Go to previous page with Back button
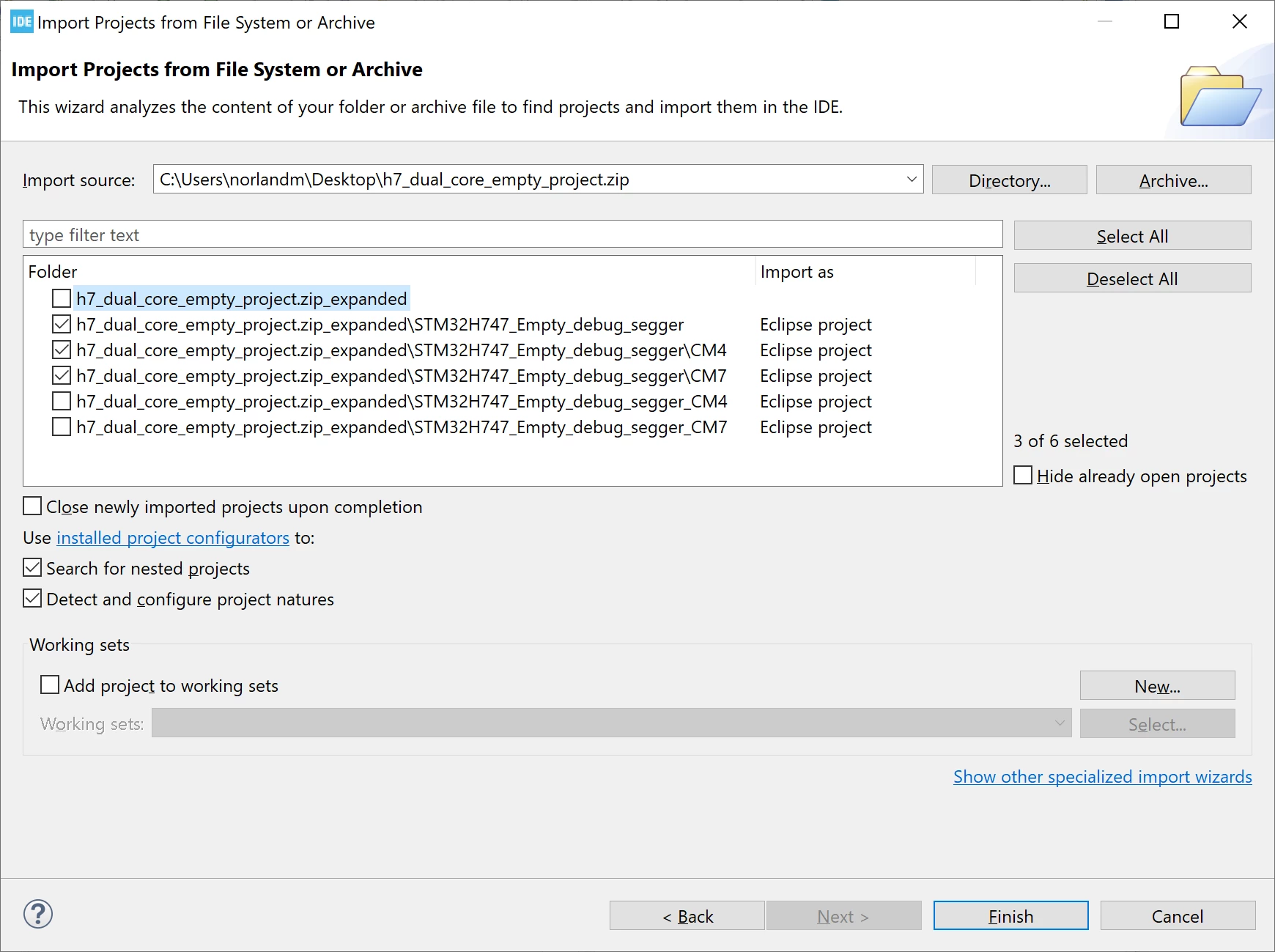This screenshot has width=1275, height=952. [x=687, y=916]
